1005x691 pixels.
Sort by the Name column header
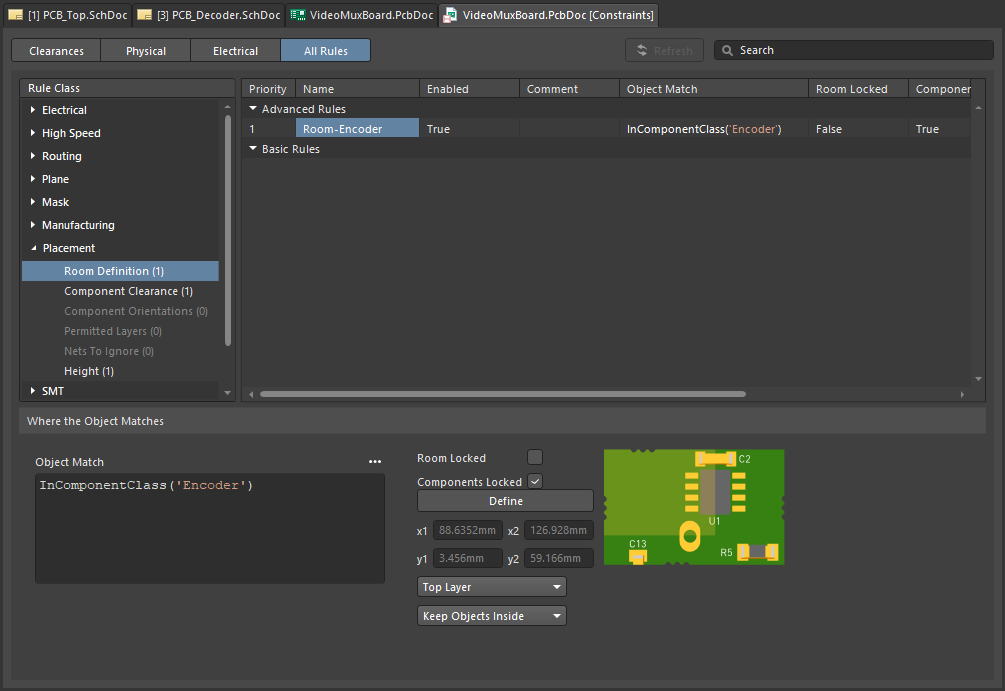pyautogui.click(x=357, y=88)
